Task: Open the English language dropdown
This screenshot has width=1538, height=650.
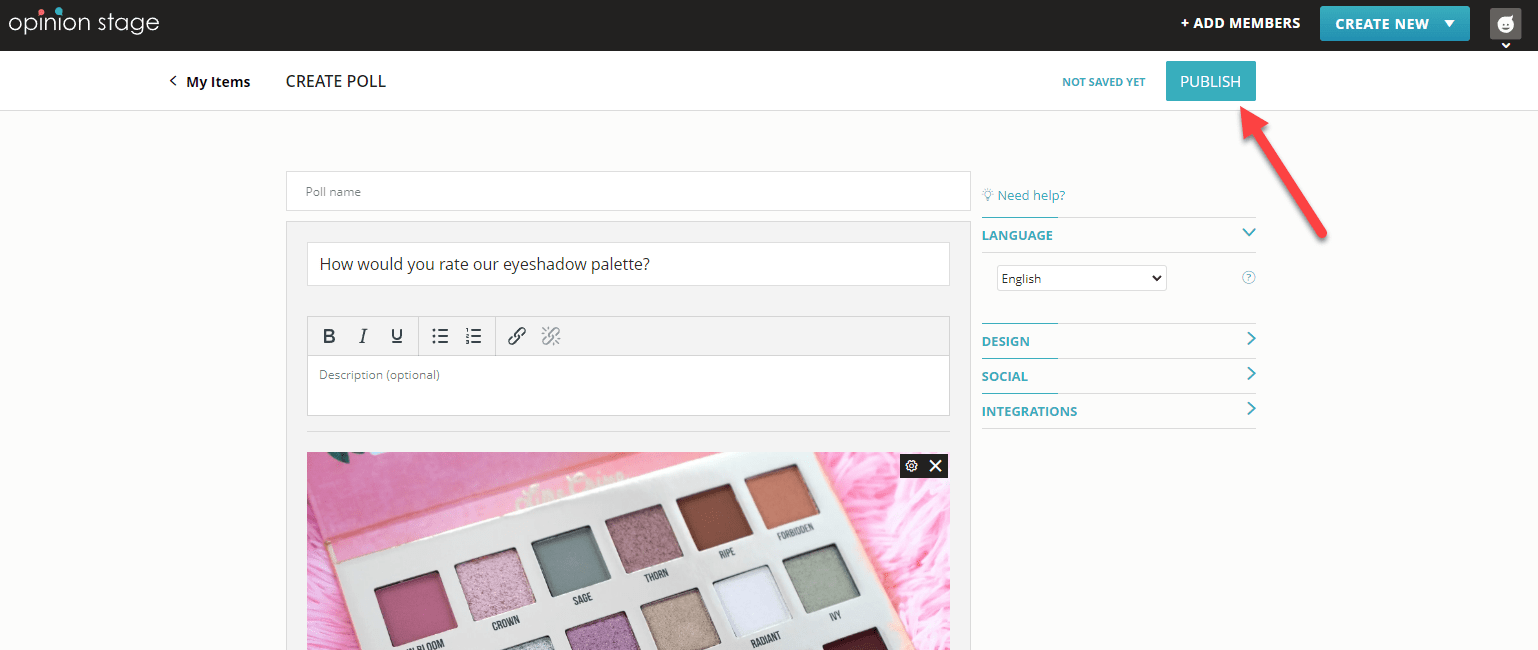Action: point(1081,278)
